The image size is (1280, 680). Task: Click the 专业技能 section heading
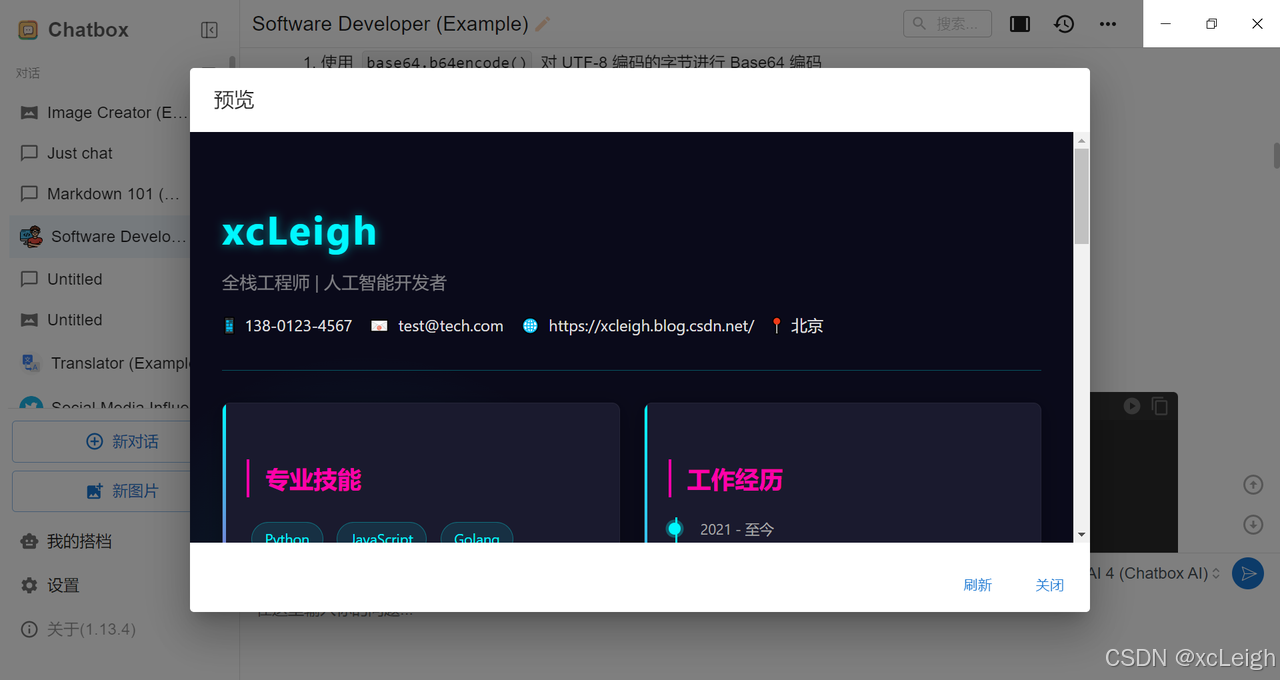pos(313,480)
